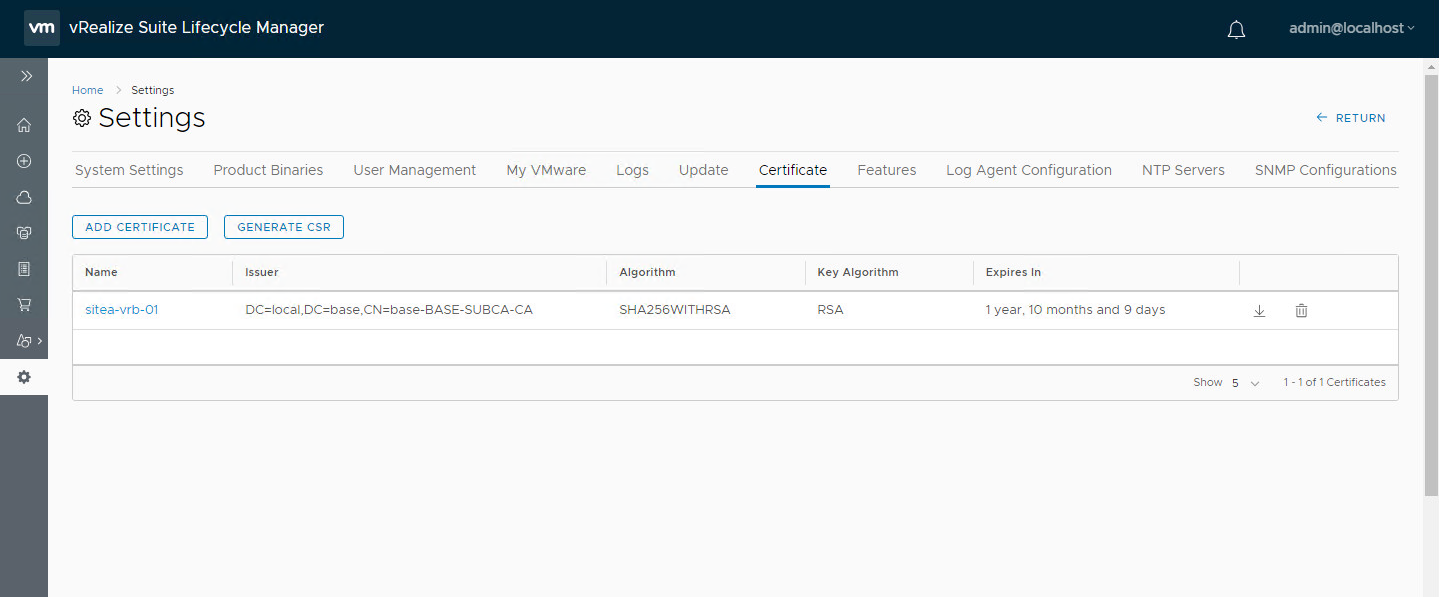Open the sitea-vrb-01 certificate link

pos(122,310)
